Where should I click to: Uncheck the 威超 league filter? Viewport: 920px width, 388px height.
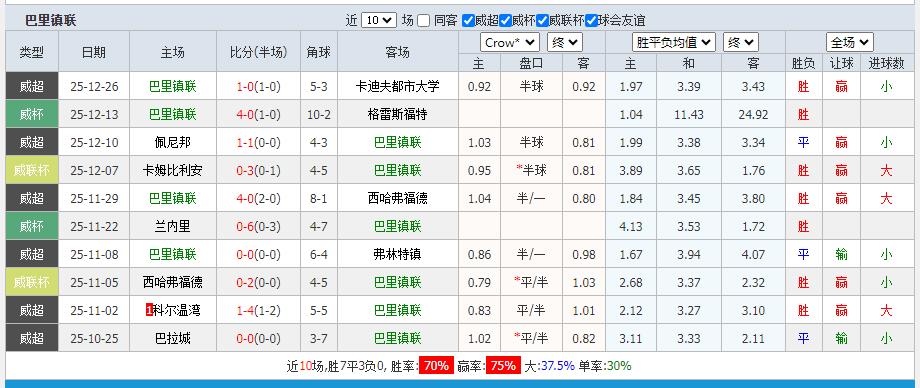[x=468, y=21]
